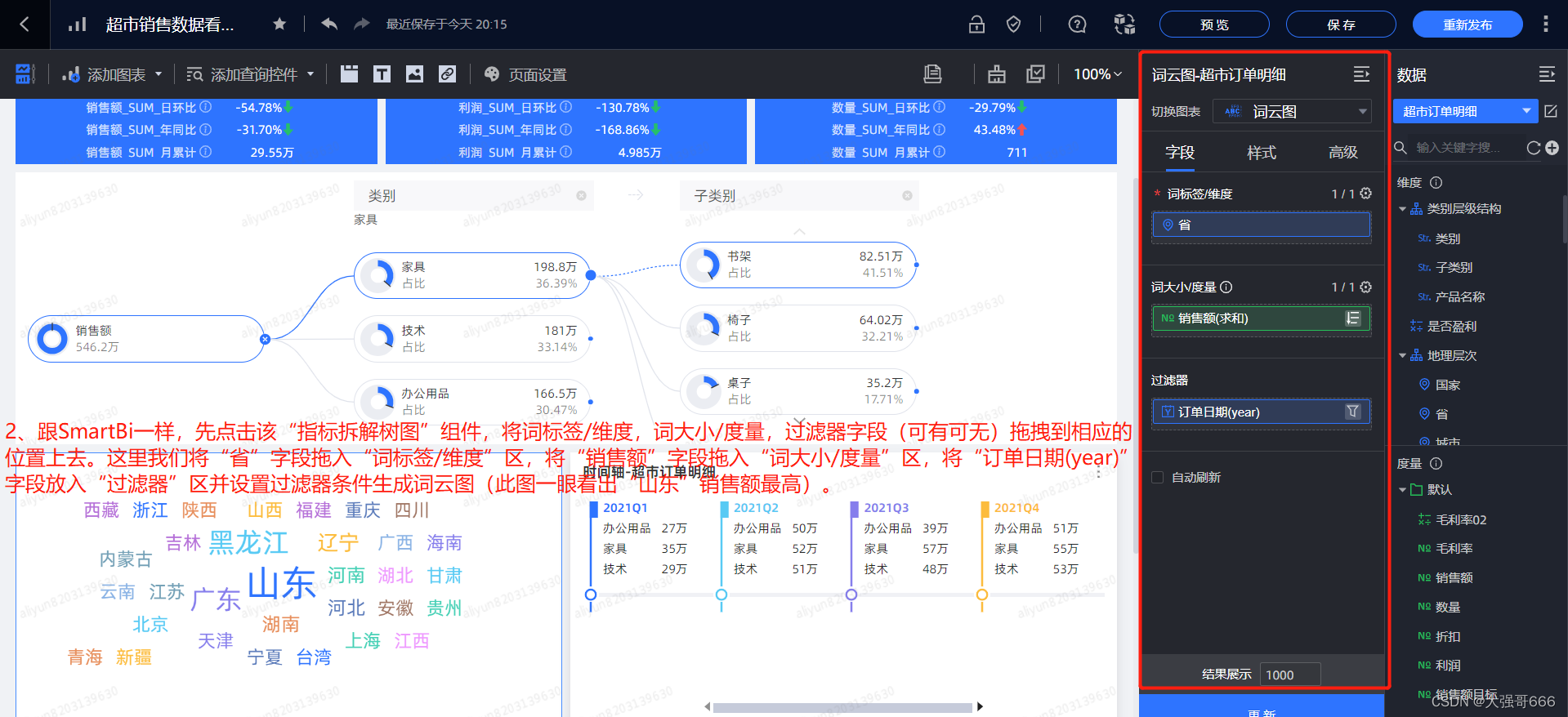
Task: Open the 添加查询控件 dropdown
Action: (x=250, y=74)
